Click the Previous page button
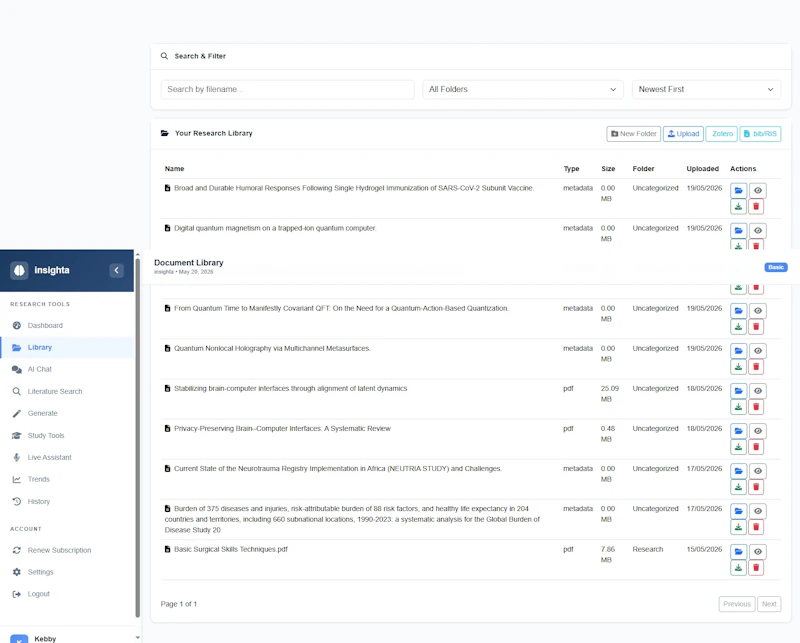800x643 pixels. (737, 604)
